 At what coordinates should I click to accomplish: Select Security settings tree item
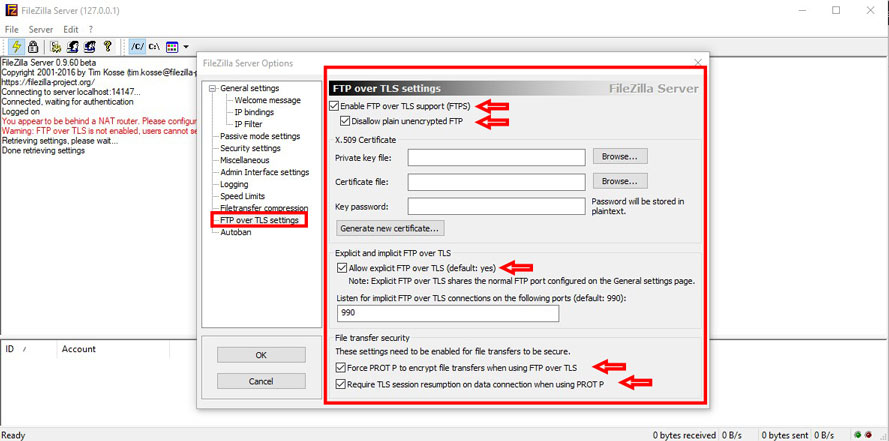click(250, 148)
